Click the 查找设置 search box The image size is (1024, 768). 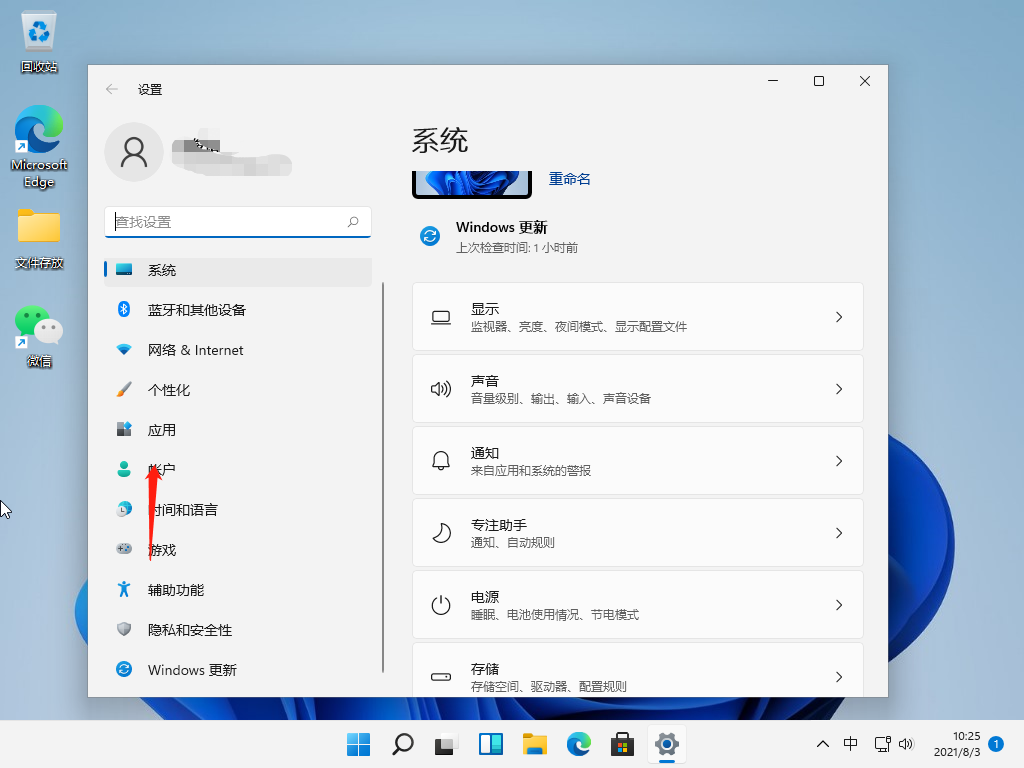(x=237, y=221)
